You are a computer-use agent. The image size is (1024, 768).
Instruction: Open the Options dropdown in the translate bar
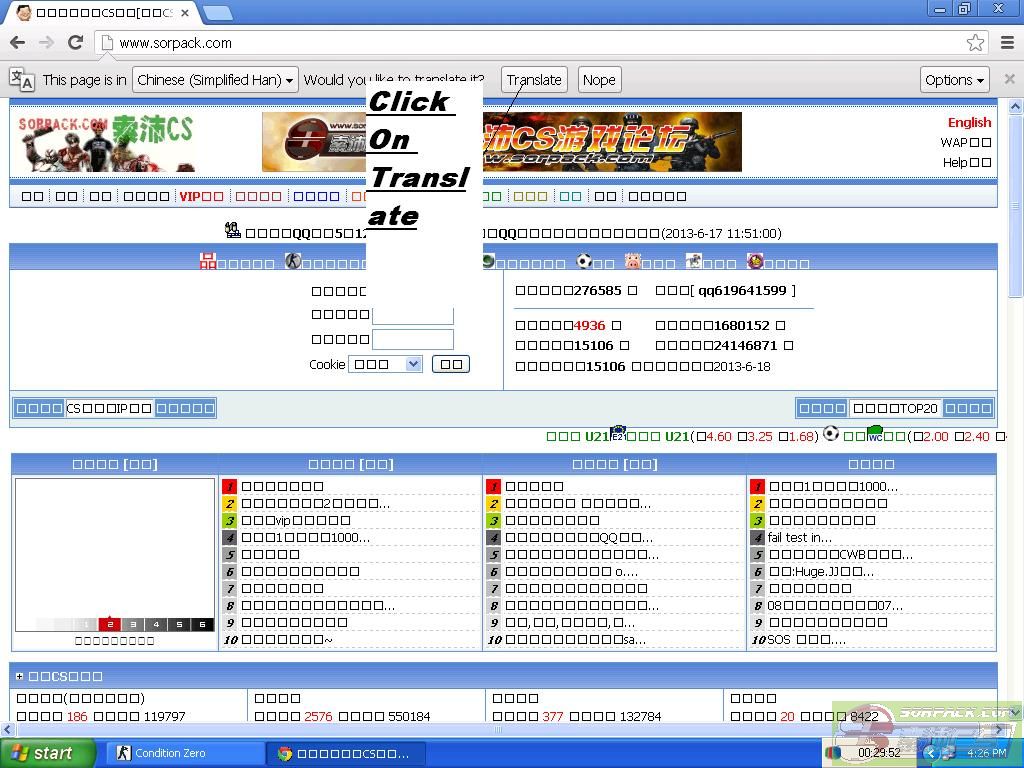(x=954, y=80)
